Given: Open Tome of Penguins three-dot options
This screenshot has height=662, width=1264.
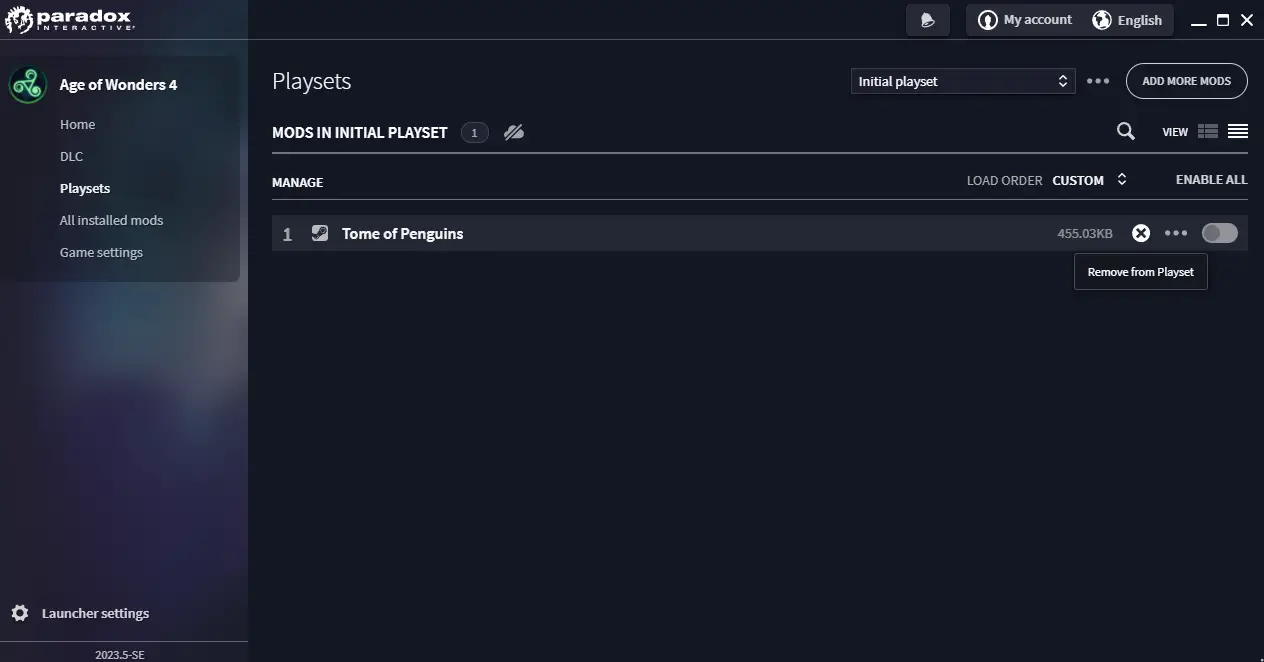Looking at the screenshot, I should click(x=1176, y=233).
